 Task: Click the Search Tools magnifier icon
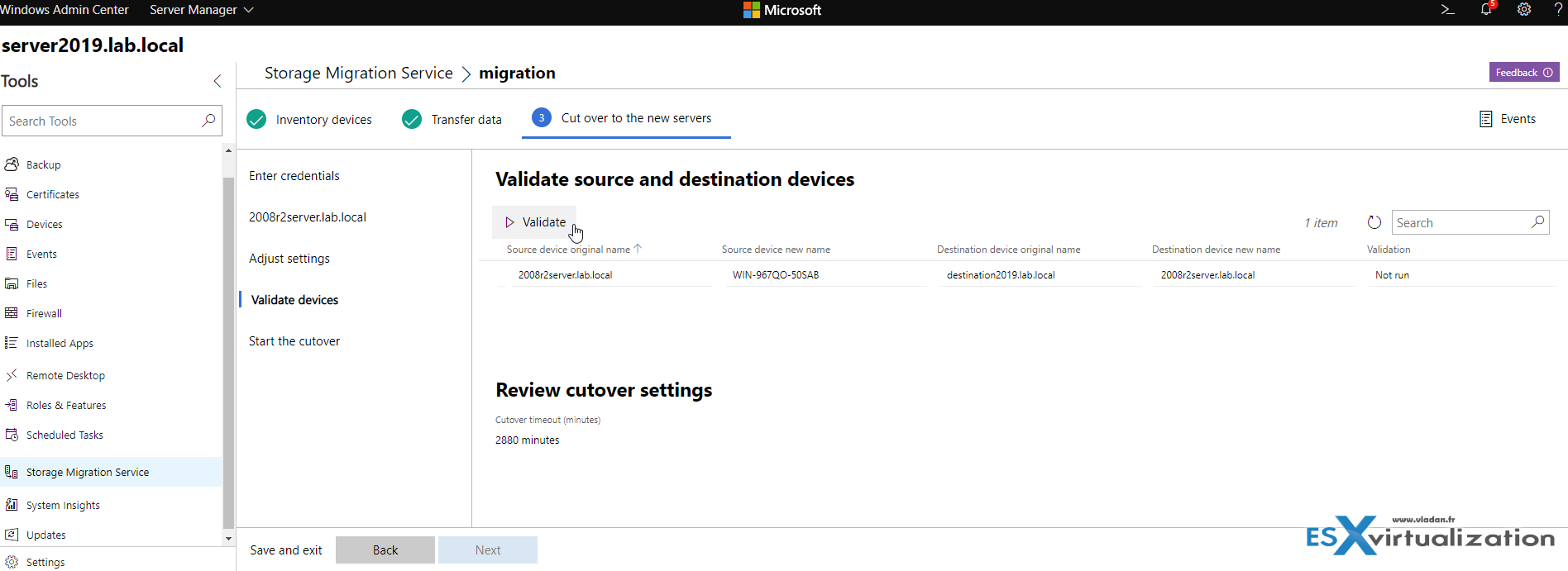coord(208,121)
